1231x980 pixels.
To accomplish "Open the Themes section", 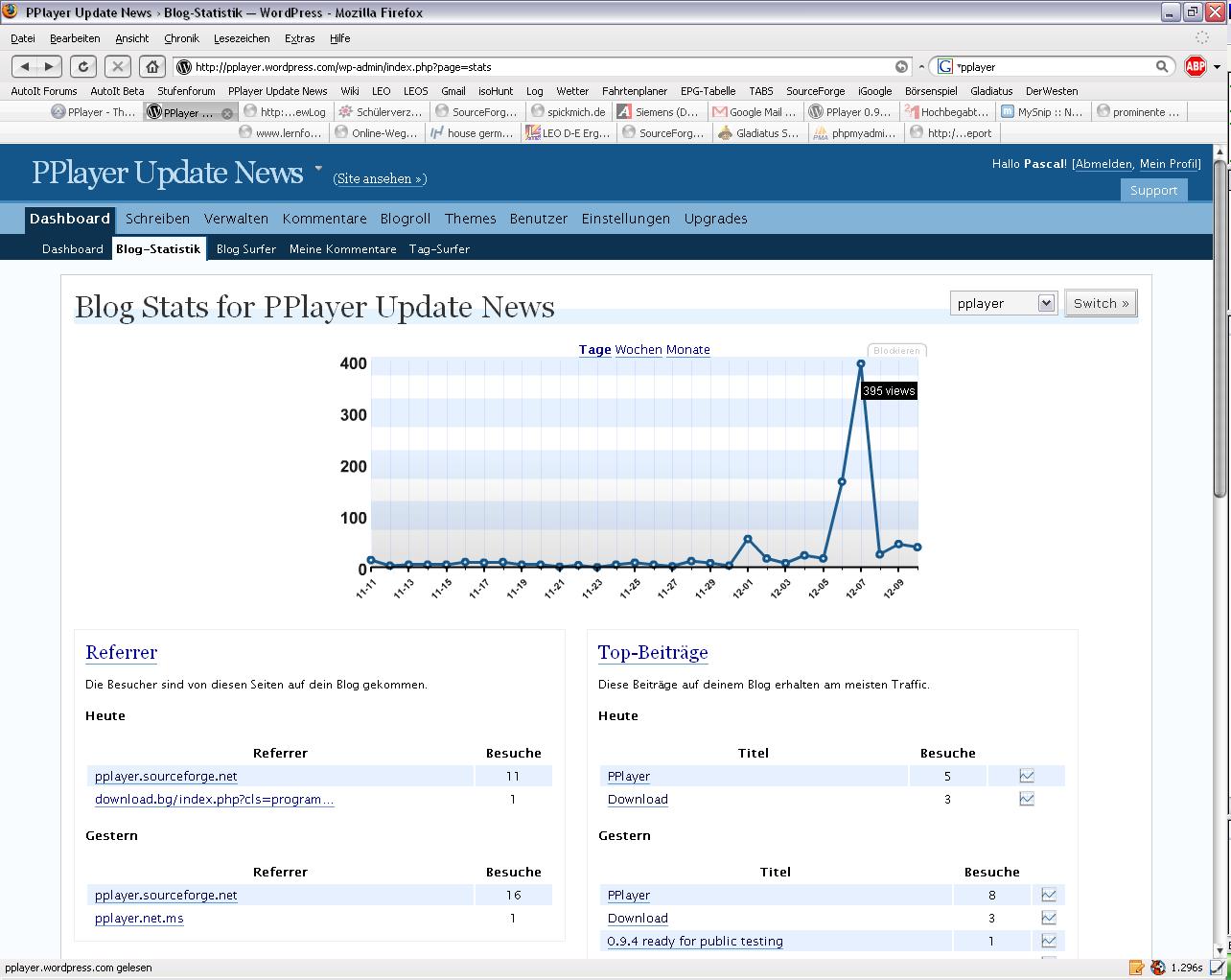I will click(x=470, y=219).
